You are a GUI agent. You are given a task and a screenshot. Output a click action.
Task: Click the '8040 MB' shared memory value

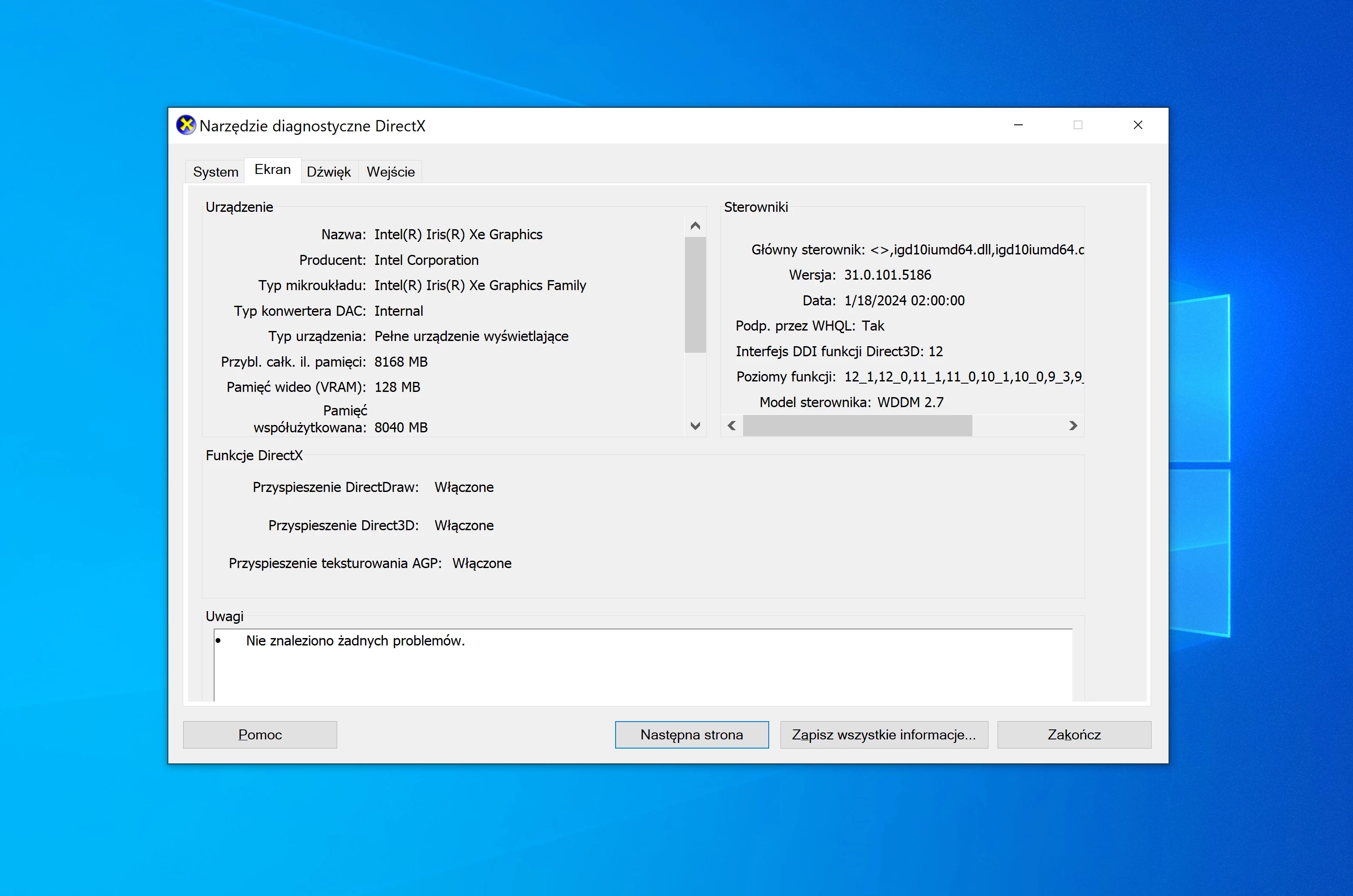pos(401,428)
